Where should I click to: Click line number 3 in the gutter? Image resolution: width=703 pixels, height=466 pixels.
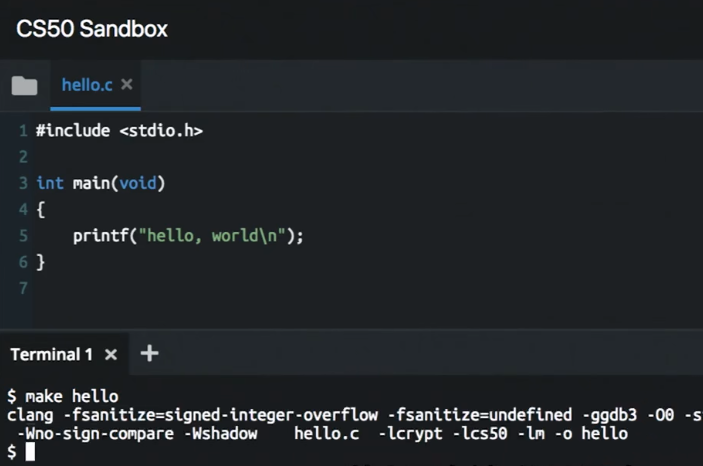pyautogui.click(x=23, y=183)
